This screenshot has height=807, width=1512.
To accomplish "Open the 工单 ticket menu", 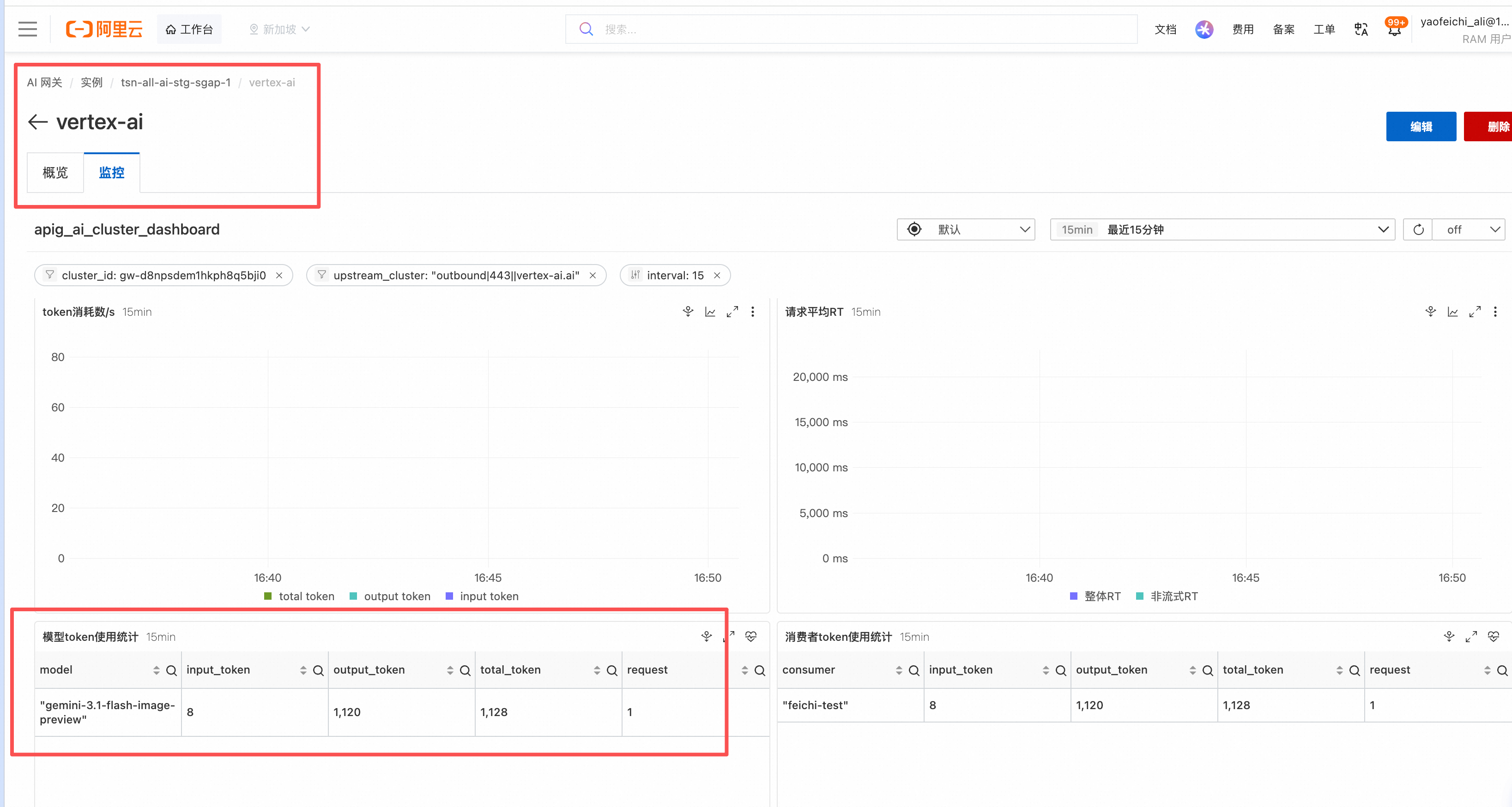I will (x=1324, y=29).
